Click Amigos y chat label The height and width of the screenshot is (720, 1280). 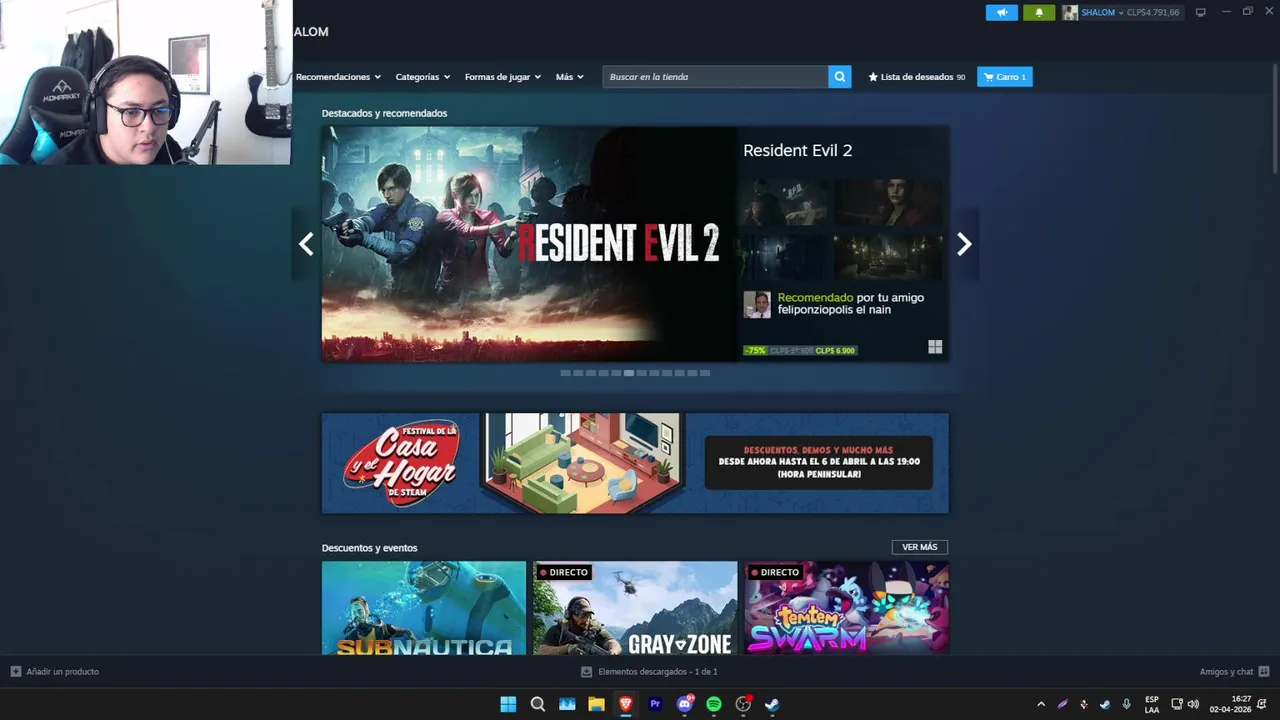(1226, 672)
